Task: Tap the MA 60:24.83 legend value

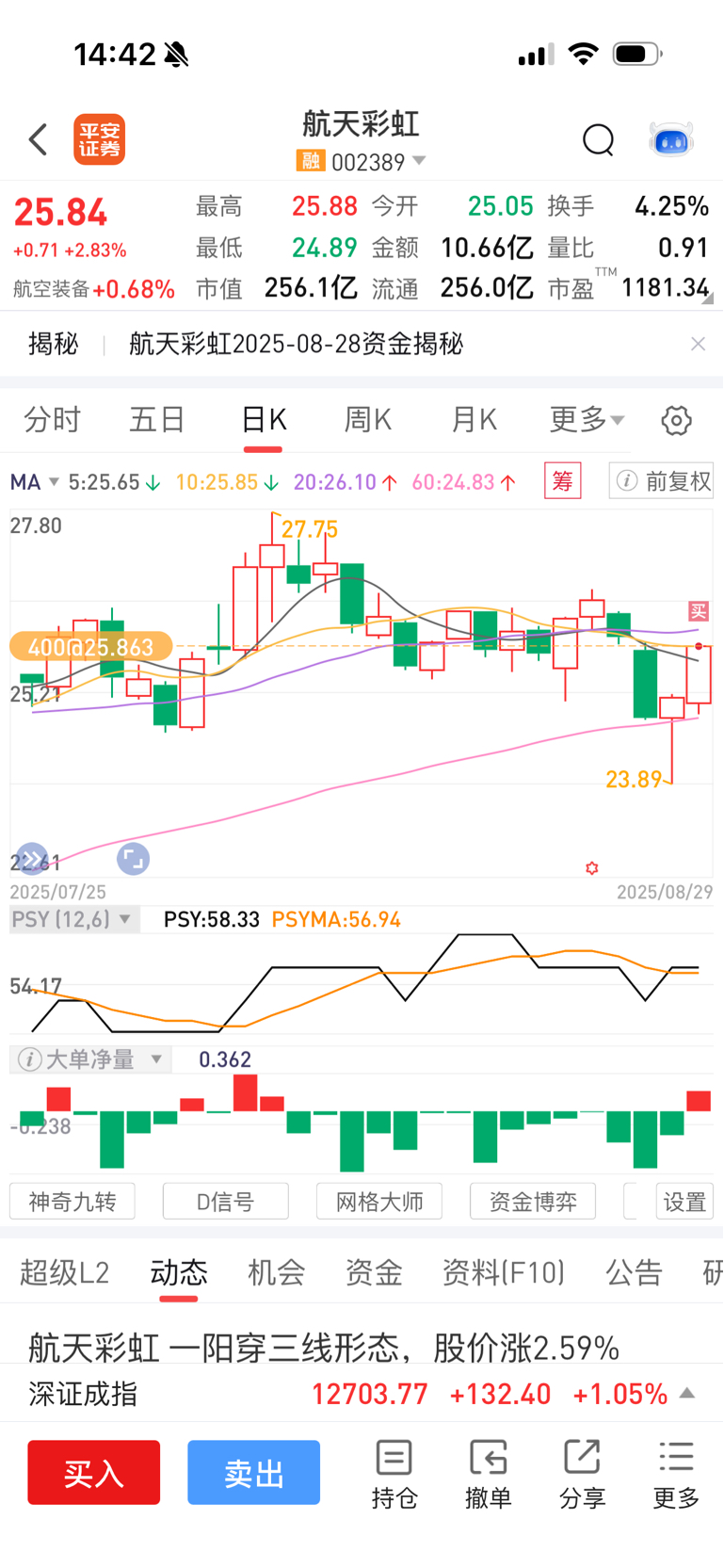Action: tap(463, 482)
